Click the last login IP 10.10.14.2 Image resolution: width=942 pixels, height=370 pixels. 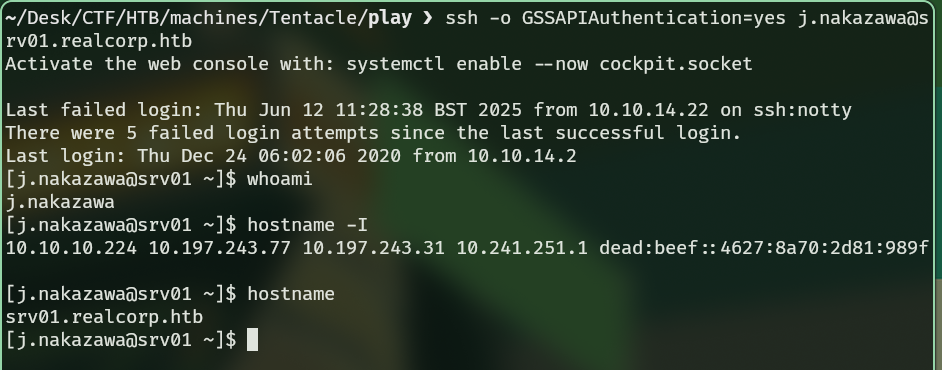pyautogui.click(x=522, y=156)
